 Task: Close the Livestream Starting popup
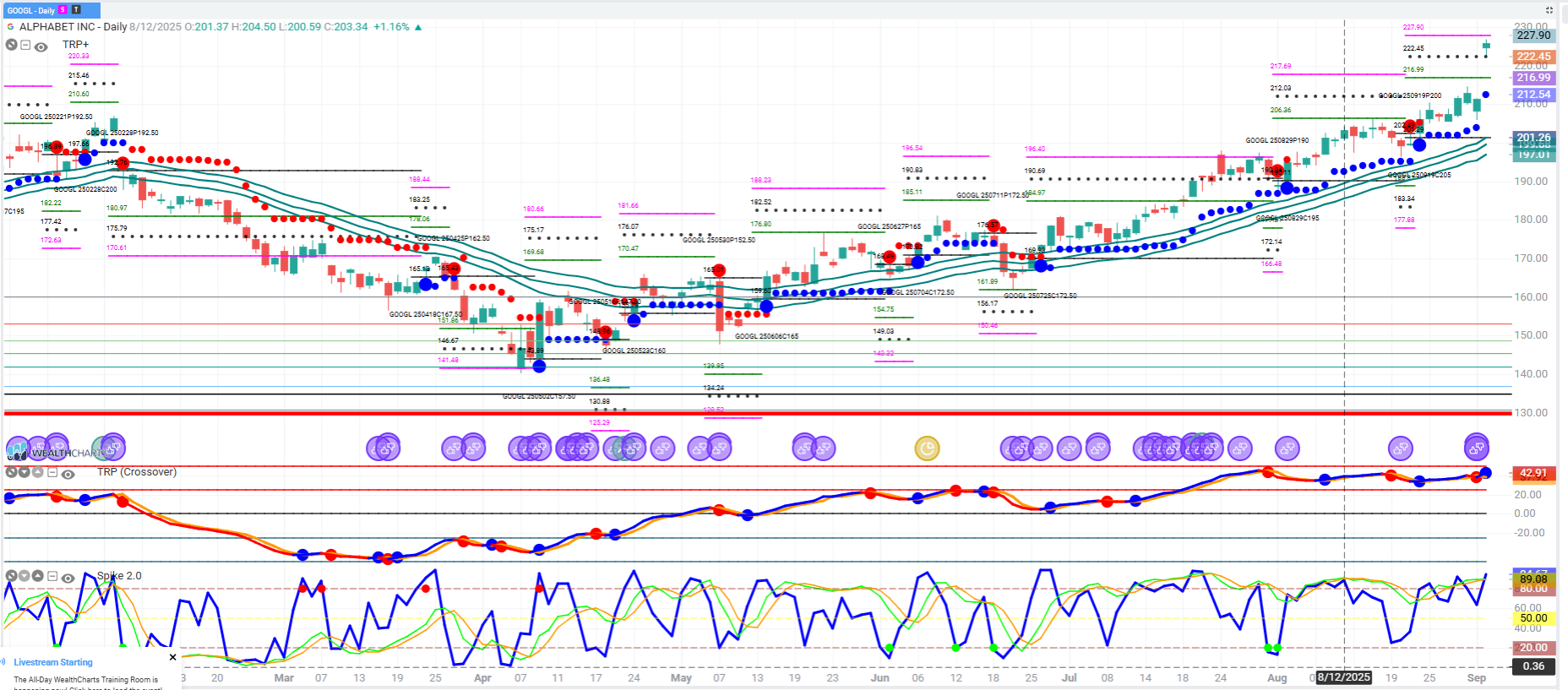click(x=173, y=657)
